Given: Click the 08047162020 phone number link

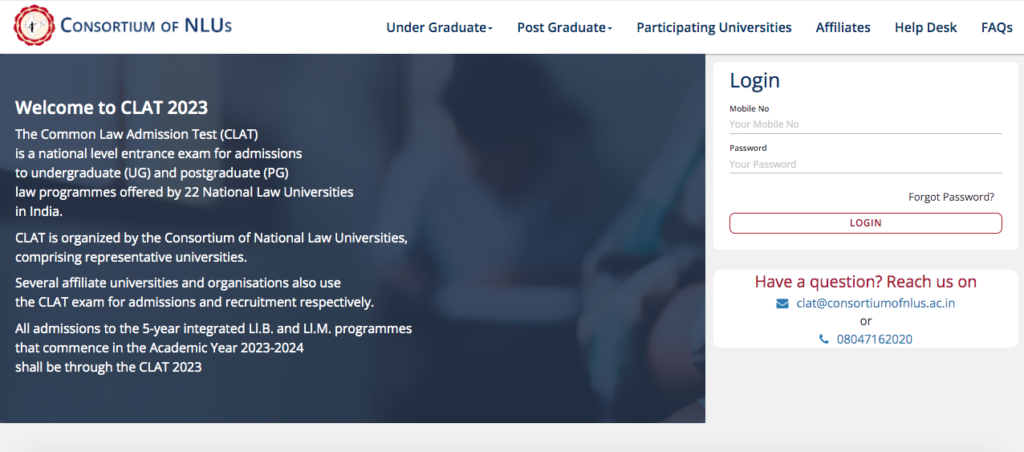Looking at the screenshot, I should tap(874, 339).
